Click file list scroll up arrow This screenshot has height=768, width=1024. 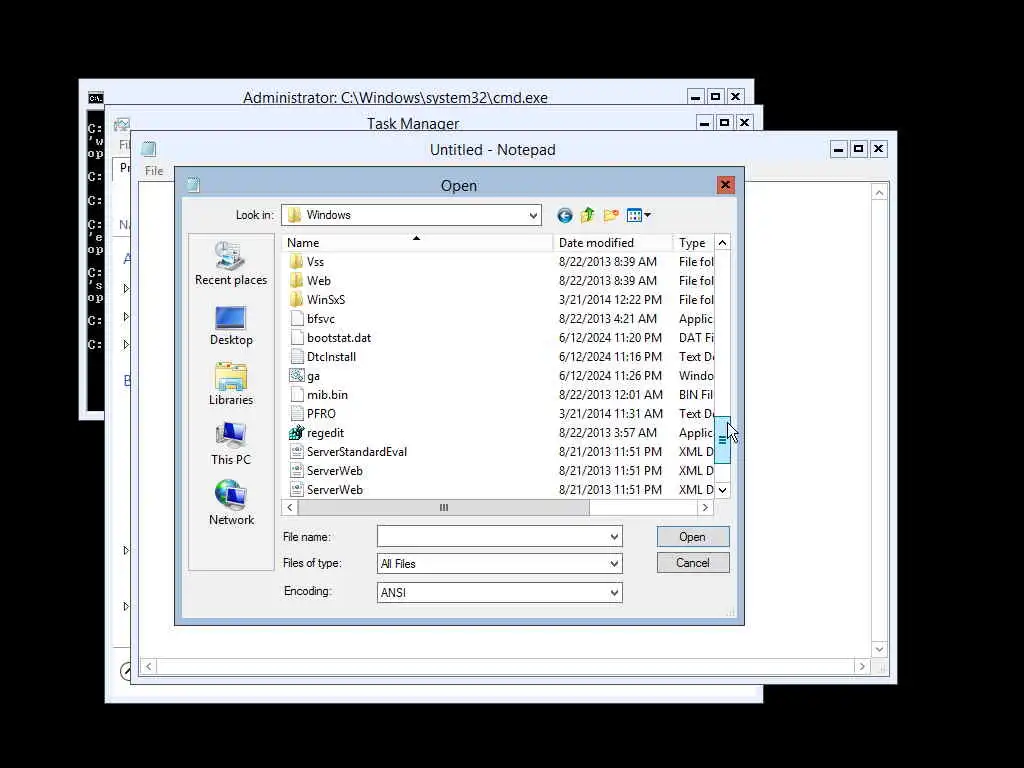[722, 243]
